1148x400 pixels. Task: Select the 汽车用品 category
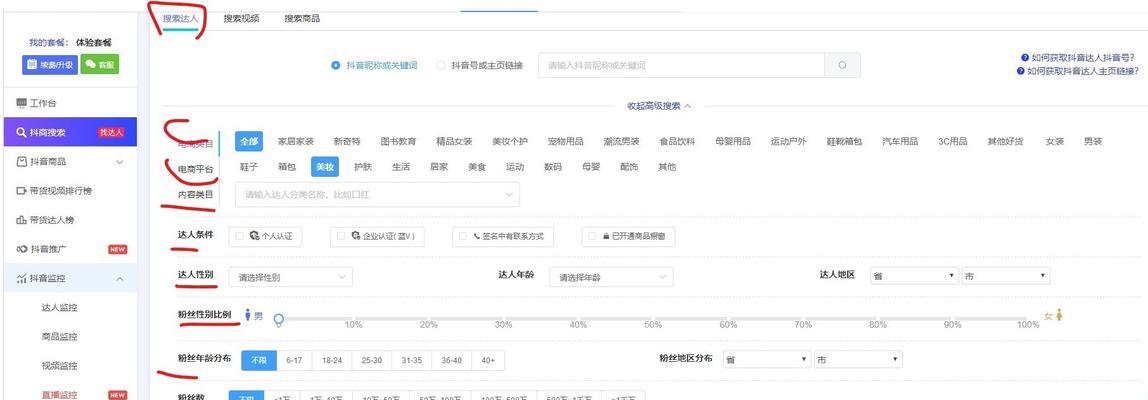(900, 141)
